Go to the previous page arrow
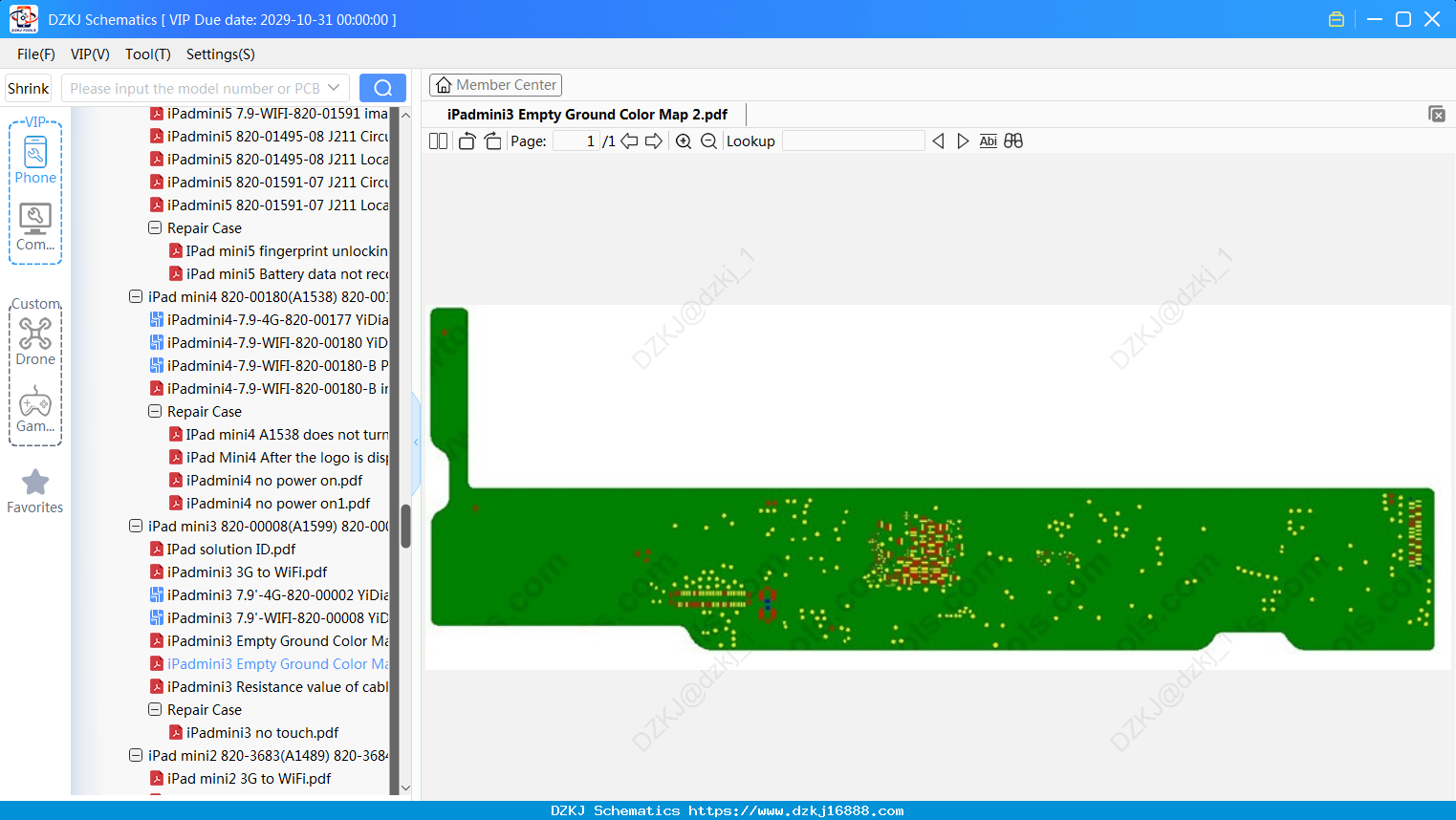The height and width of the screenshot is (820, 1456). pos(629,141)
